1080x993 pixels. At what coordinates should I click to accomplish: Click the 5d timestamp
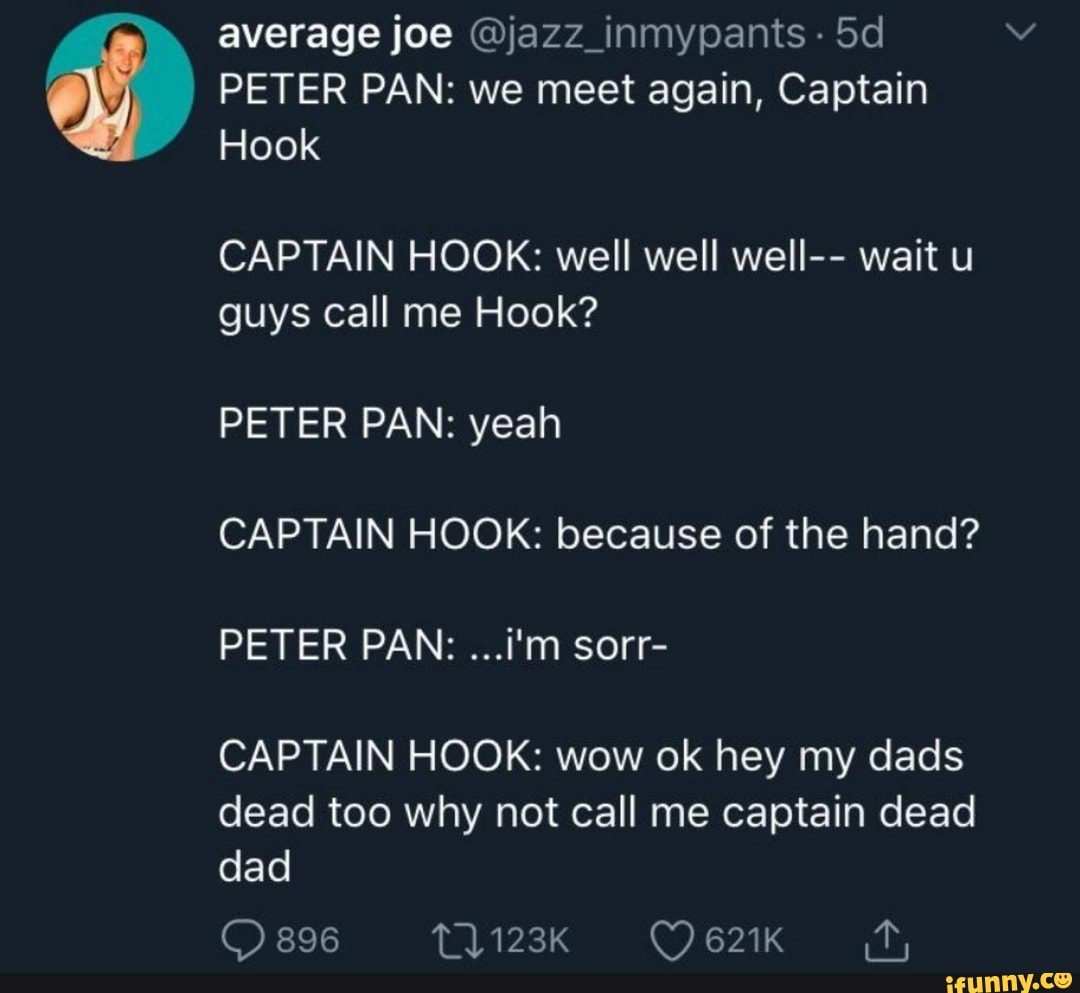click(x=860, y=33)
